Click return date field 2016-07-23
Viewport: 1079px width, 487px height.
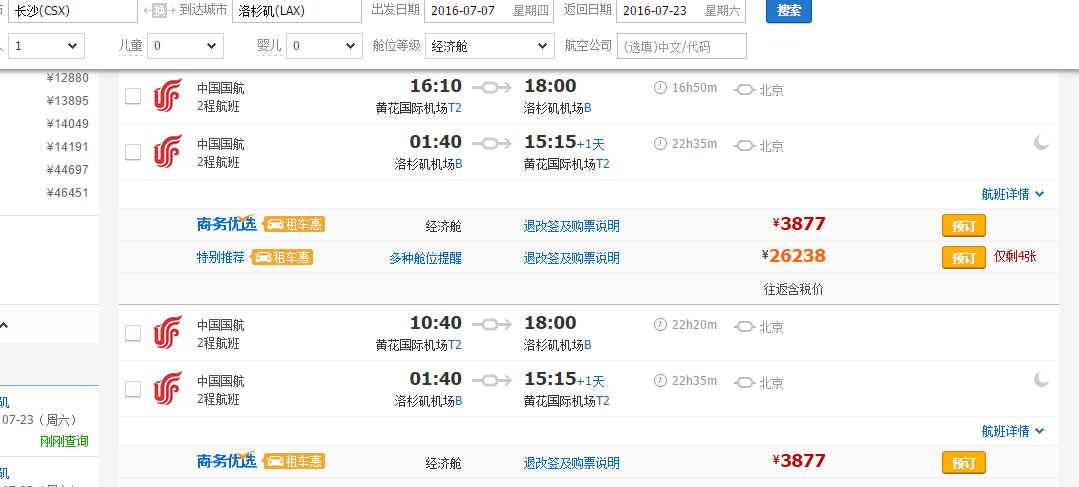click(681, 11)
